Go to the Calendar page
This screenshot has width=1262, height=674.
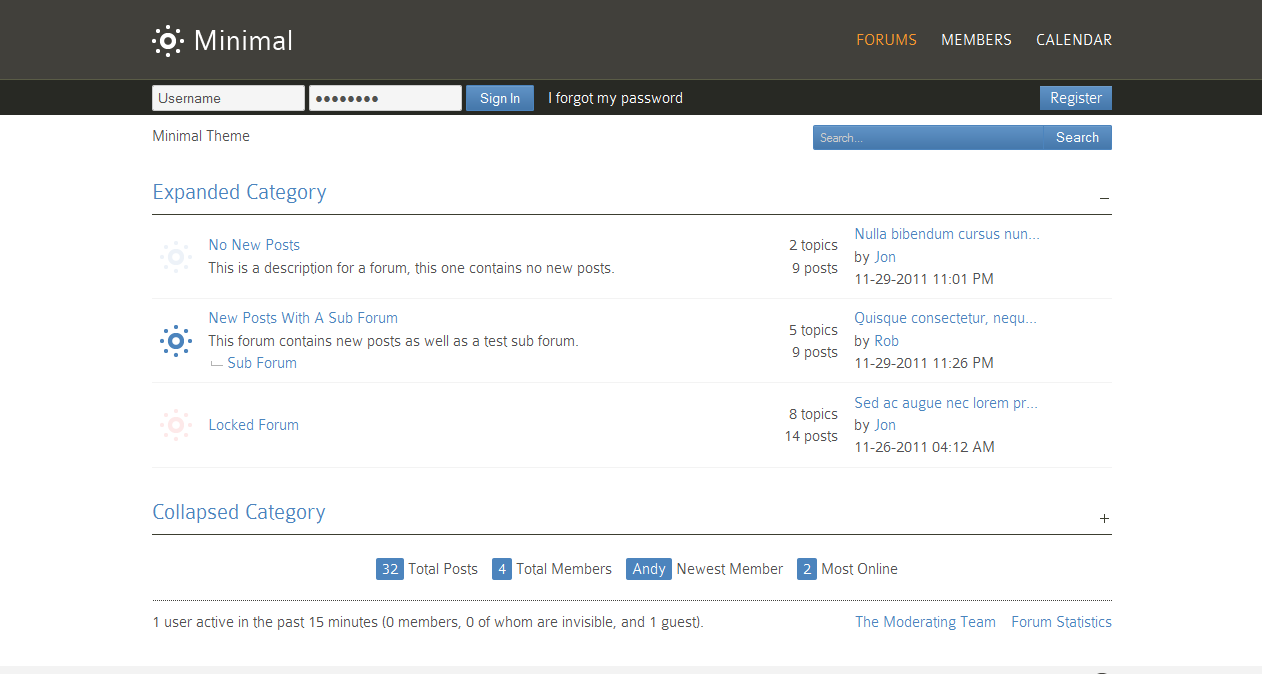tap(1073, 40)
